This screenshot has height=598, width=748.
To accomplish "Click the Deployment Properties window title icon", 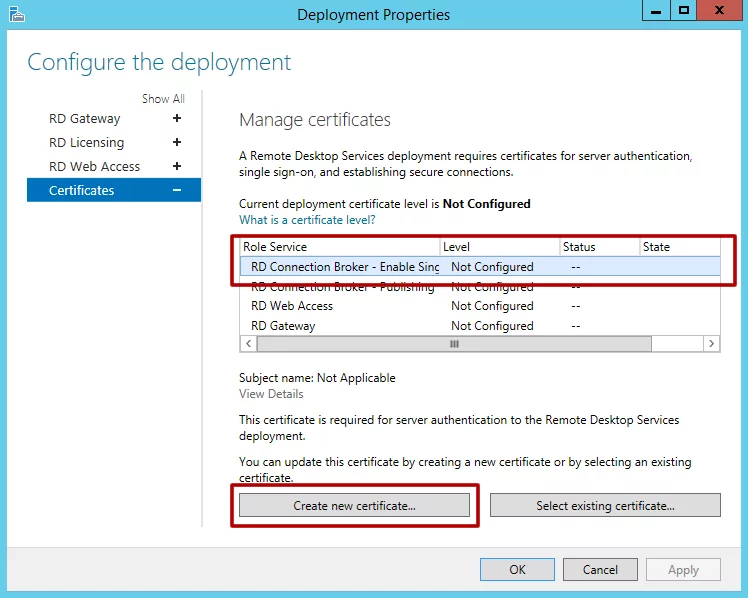I will (x=16, y=14).
